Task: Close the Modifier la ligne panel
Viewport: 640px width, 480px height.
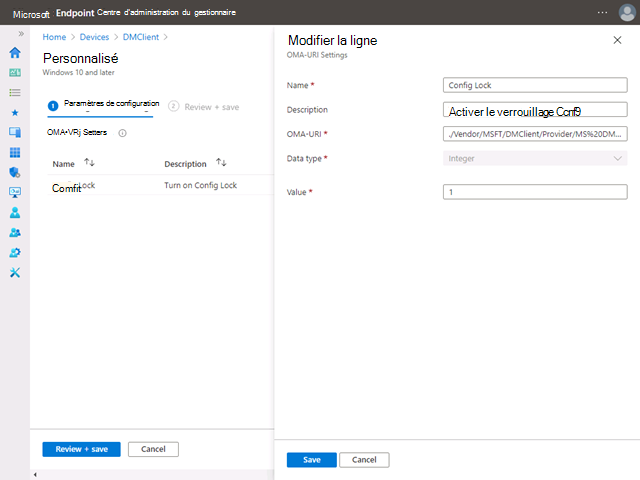Action: click(x=617, y=40)
